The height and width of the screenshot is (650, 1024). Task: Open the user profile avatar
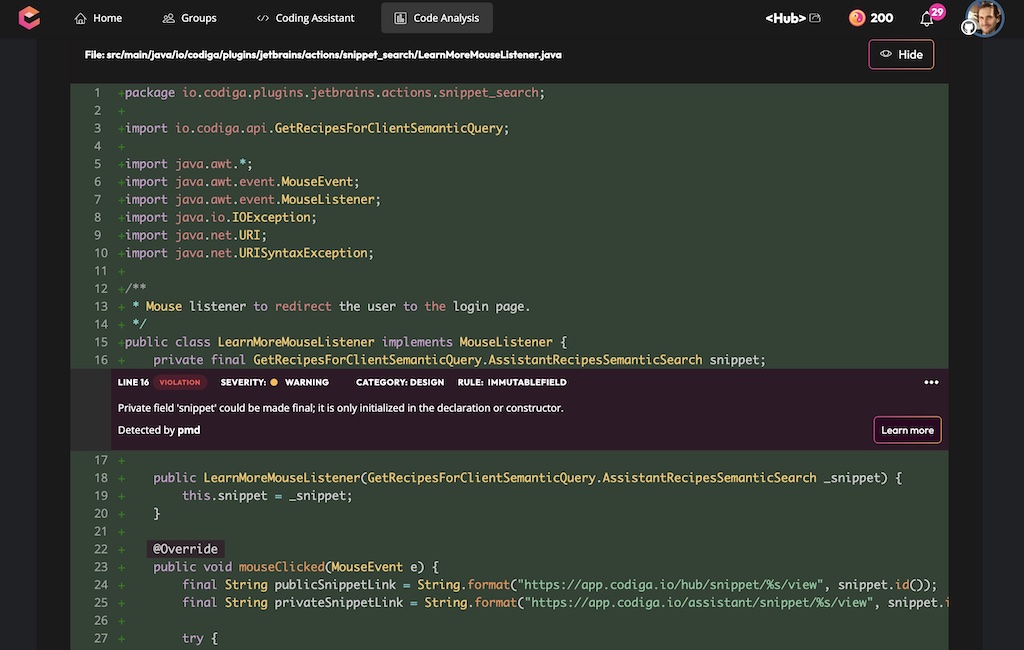click(x=985, y=18)
